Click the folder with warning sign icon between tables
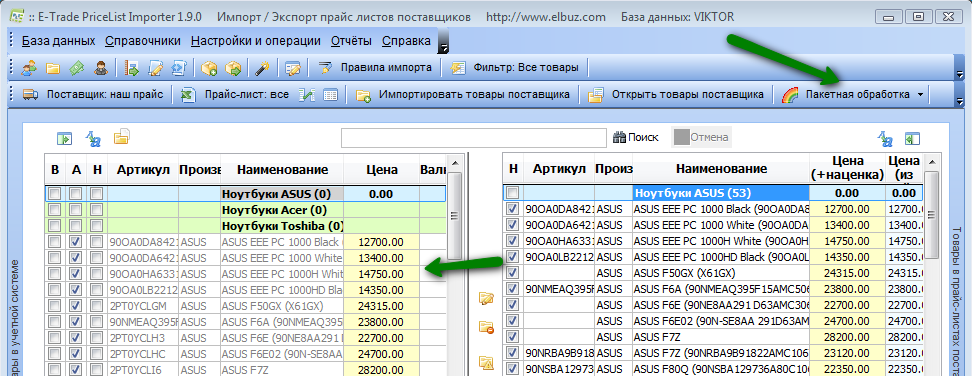This screenshot has height=376, width=972. pyautogui.click(x=487, y=363)
